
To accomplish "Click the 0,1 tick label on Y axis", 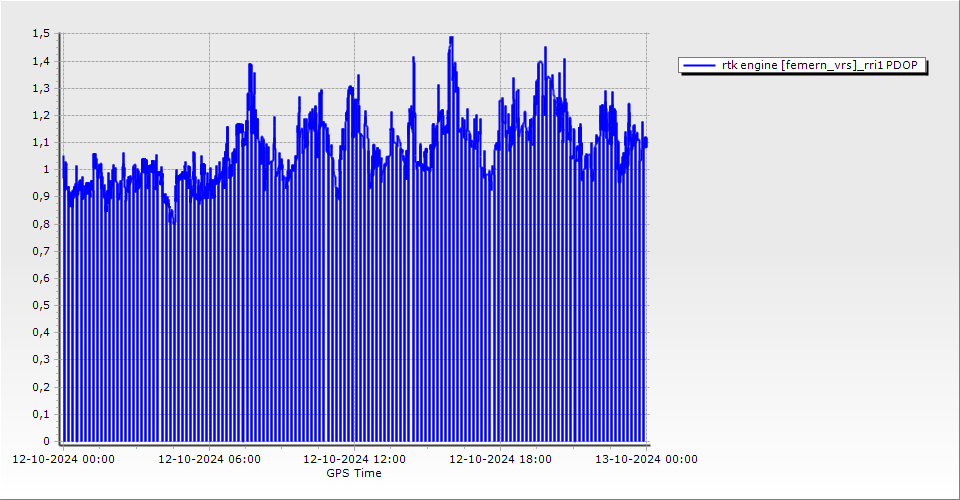I will coord(40,414).
